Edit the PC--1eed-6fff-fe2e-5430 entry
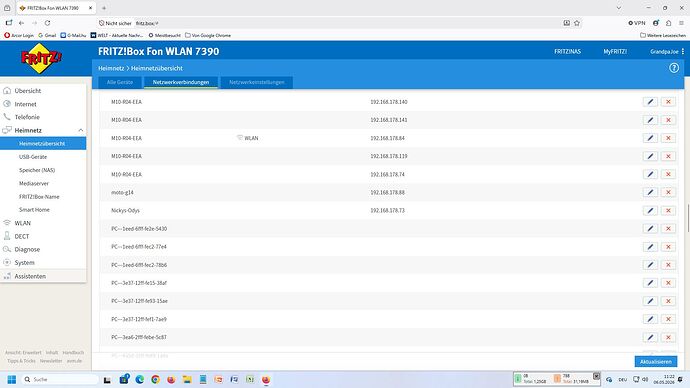The height and width of the screenshot is (388, 690). point(650,228)
